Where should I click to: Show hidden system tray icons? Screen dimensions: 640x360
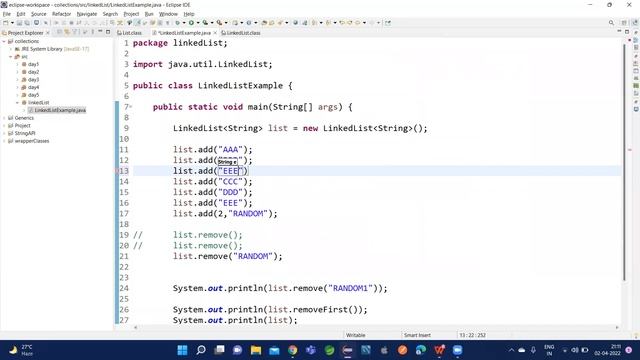pos(511,350)
